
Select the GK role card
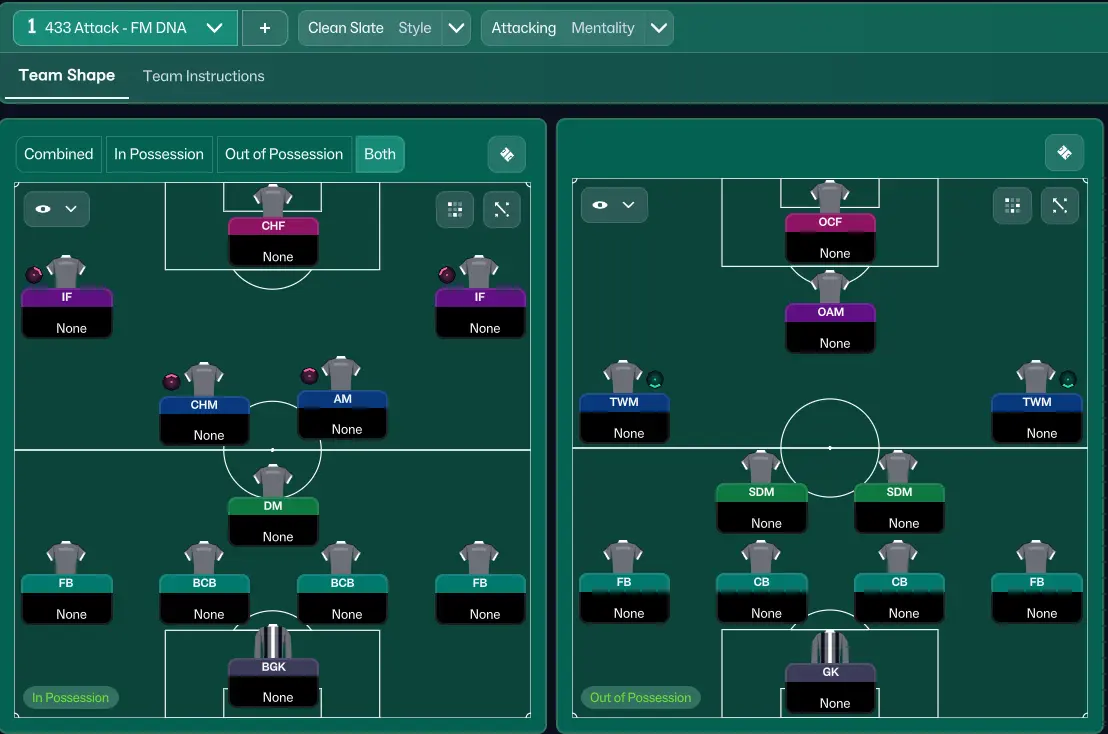point(830,688)
